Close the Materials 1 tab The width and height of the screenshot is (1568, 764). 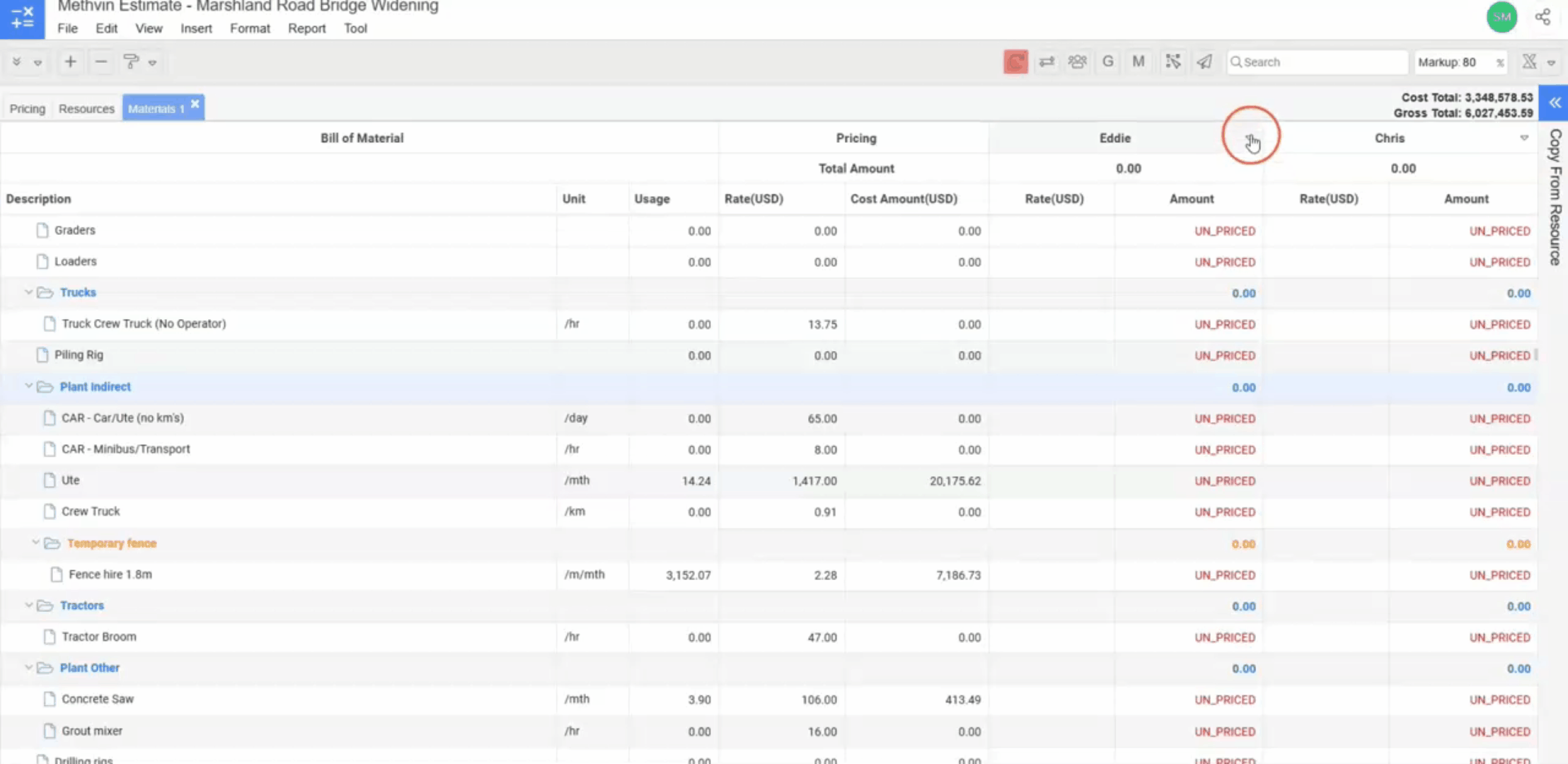point(195,104)
